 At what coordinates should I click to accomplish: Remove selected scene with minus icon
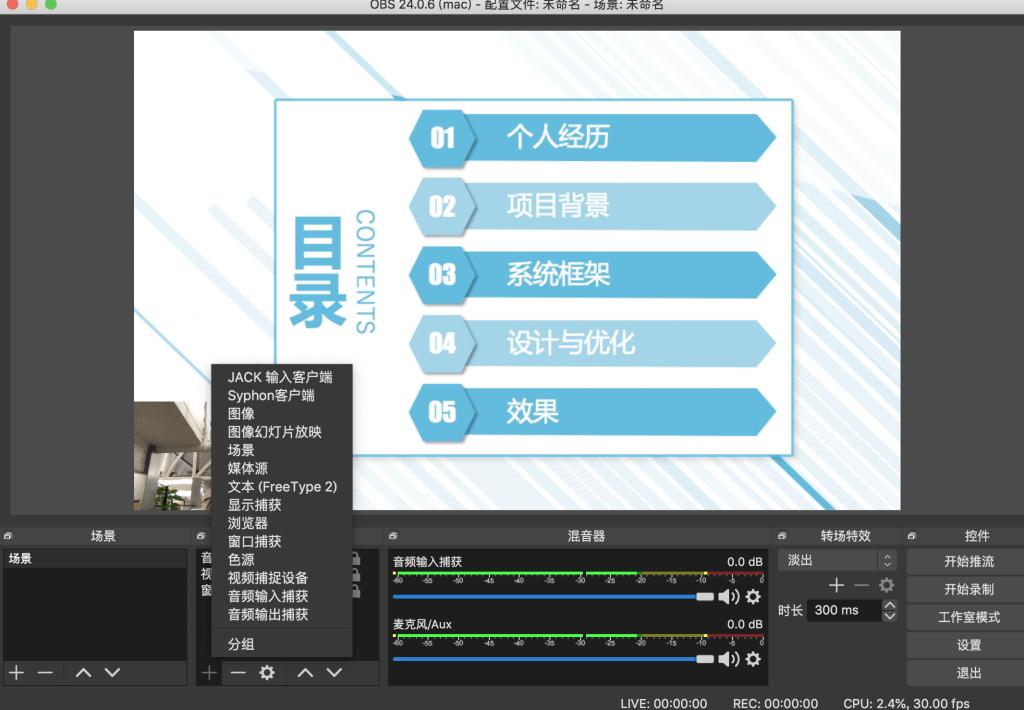click(43, 672)
